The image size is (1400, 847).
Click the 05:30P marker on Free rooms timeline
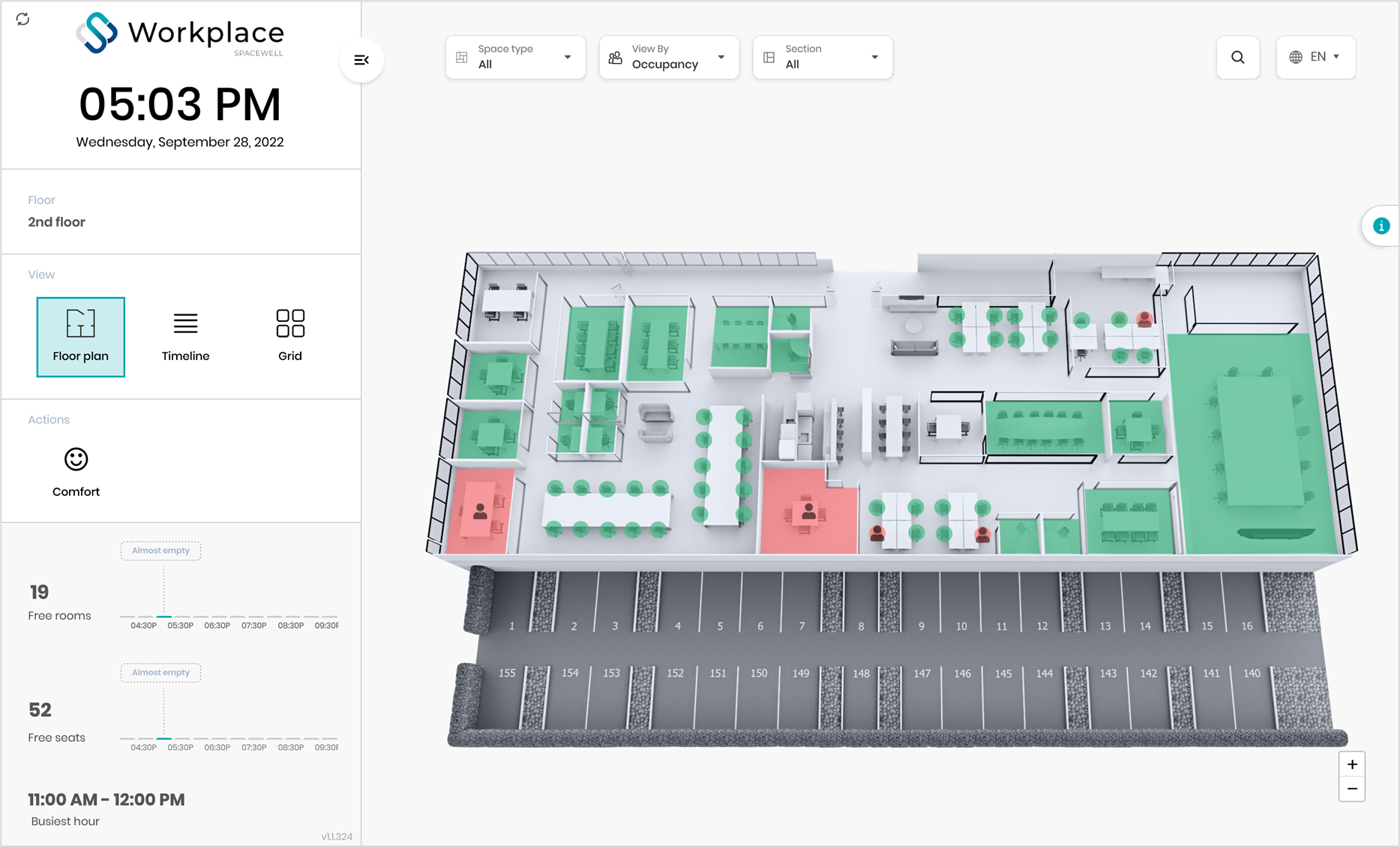coord(180,625)
